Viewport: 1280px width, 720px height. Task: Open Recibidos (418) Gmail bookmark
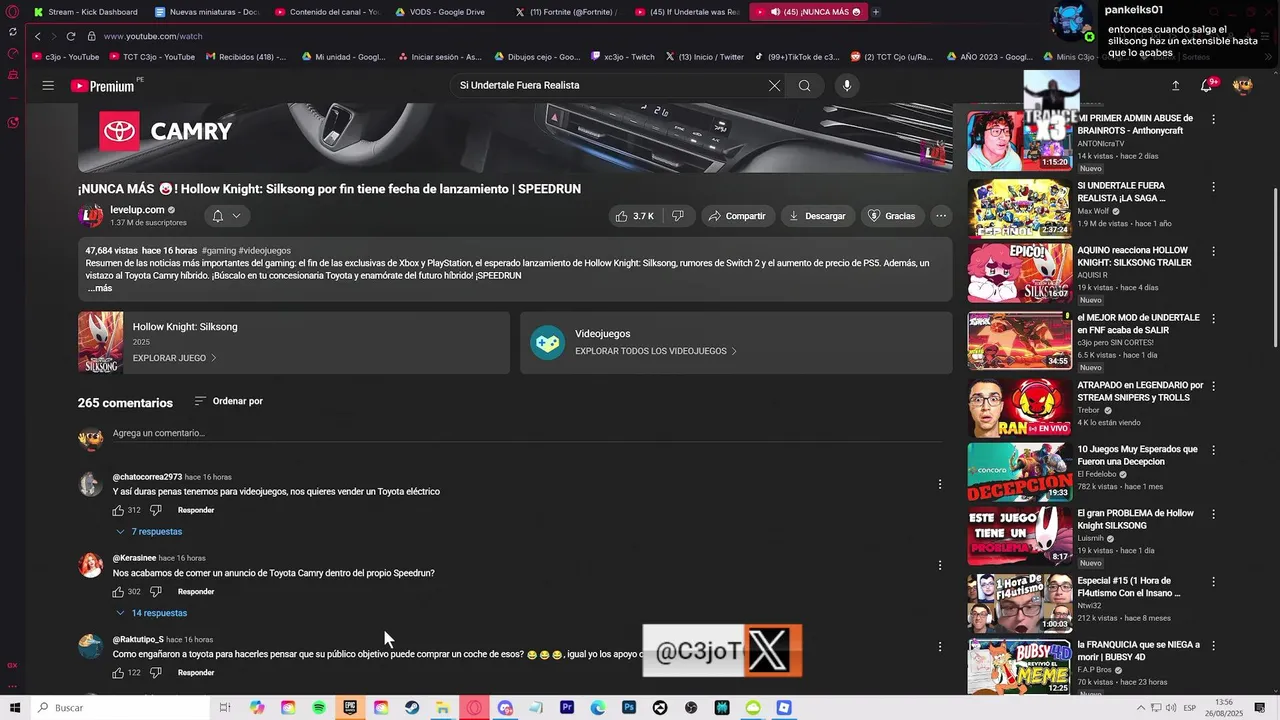[x=245, y=57]
